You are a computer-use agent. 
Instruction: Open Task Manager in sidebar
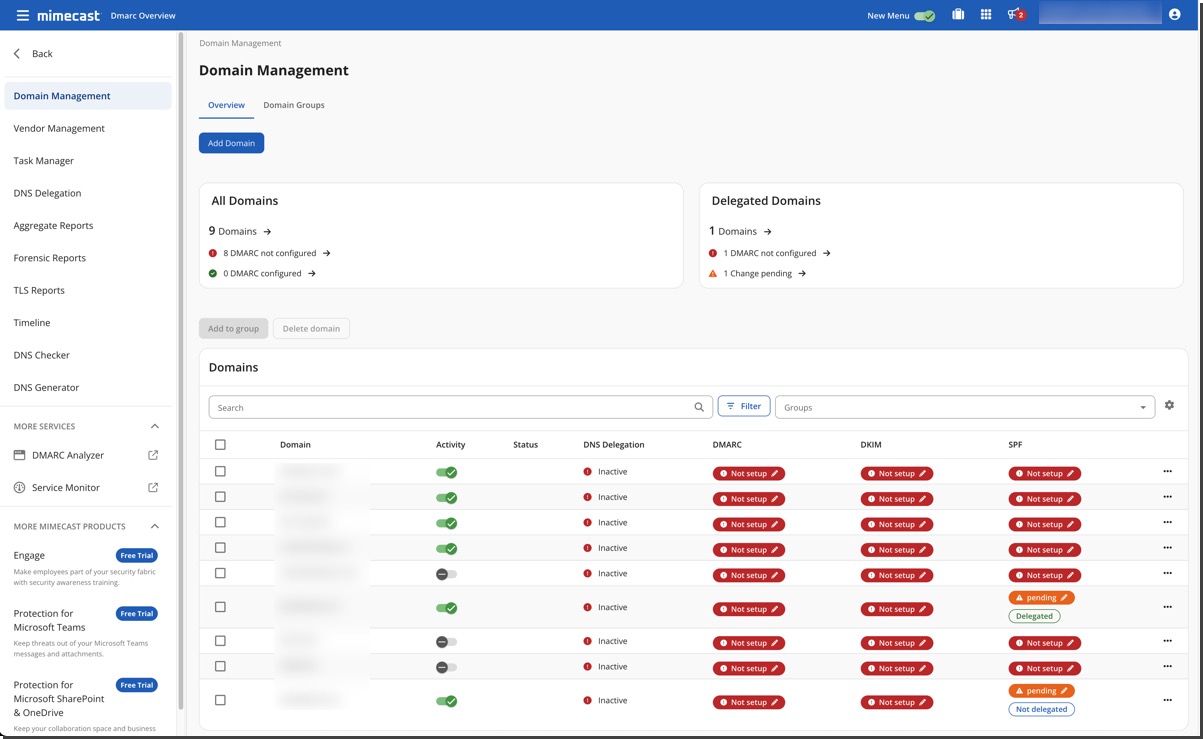pos(44,160)
